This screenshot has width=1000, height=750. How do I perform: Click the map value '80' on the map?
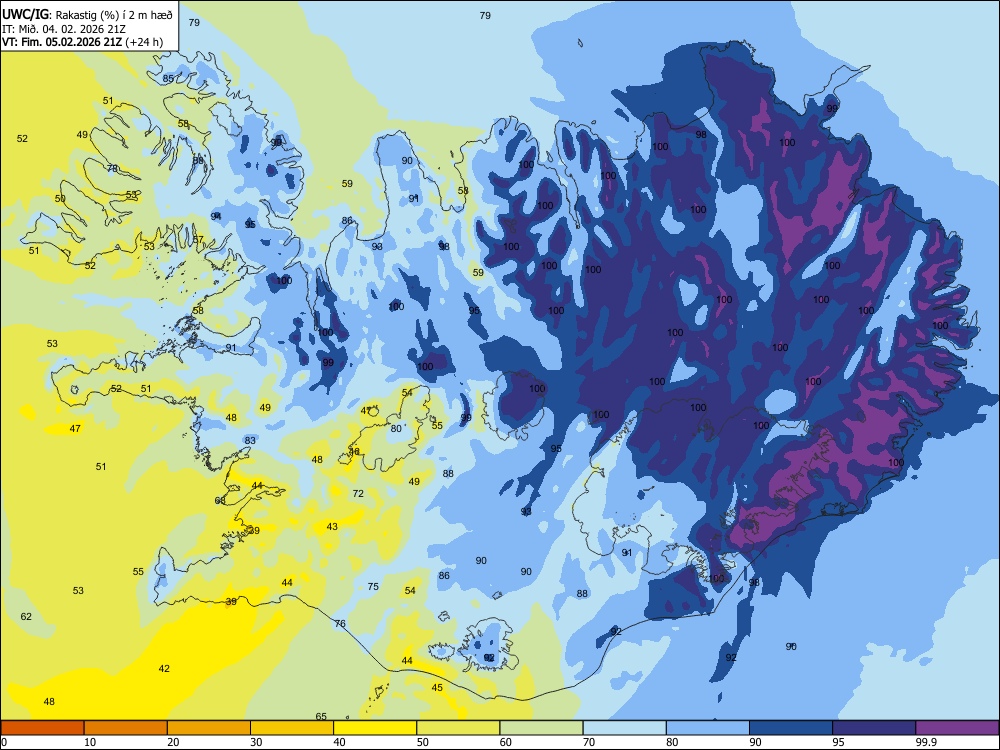pyautogui.click(x=396, y=429)
